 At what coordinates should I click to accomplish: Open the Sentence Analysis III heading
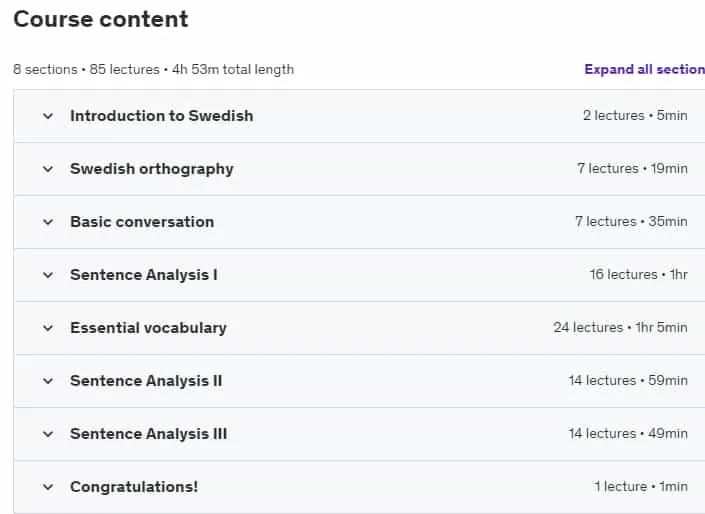(x=148, y=434)
